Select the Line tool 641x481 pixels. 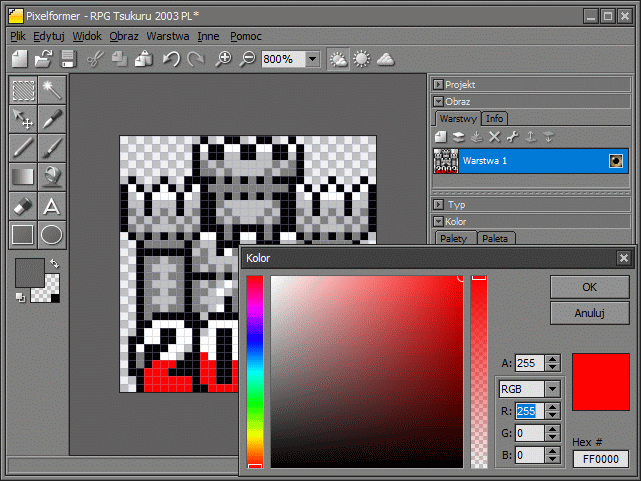coord(23,148)
